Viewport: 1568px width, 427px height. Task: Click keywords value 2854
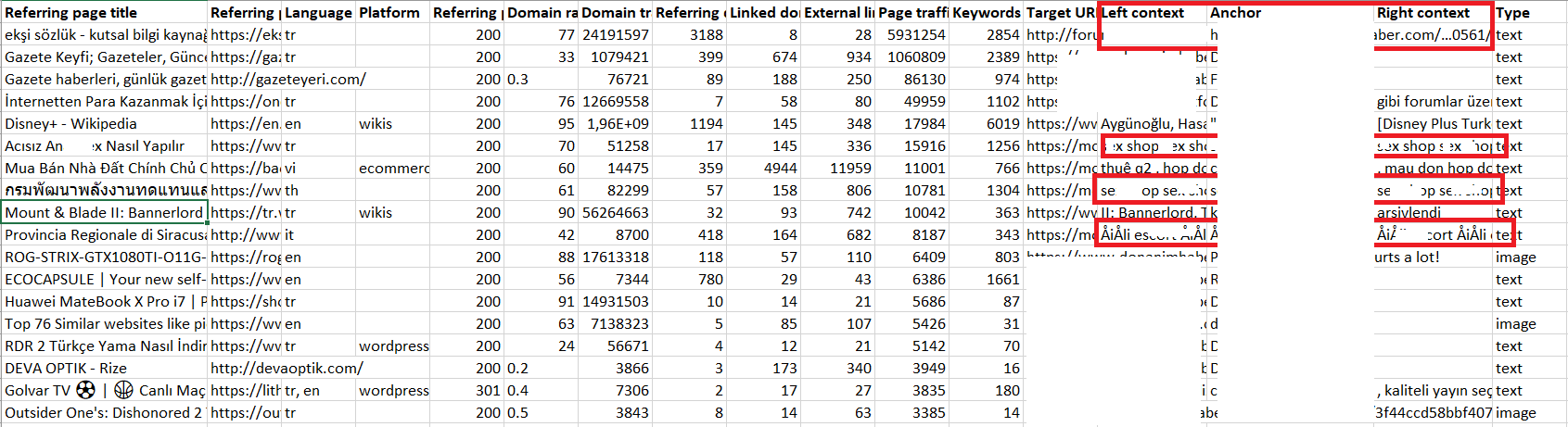(986, 34)
